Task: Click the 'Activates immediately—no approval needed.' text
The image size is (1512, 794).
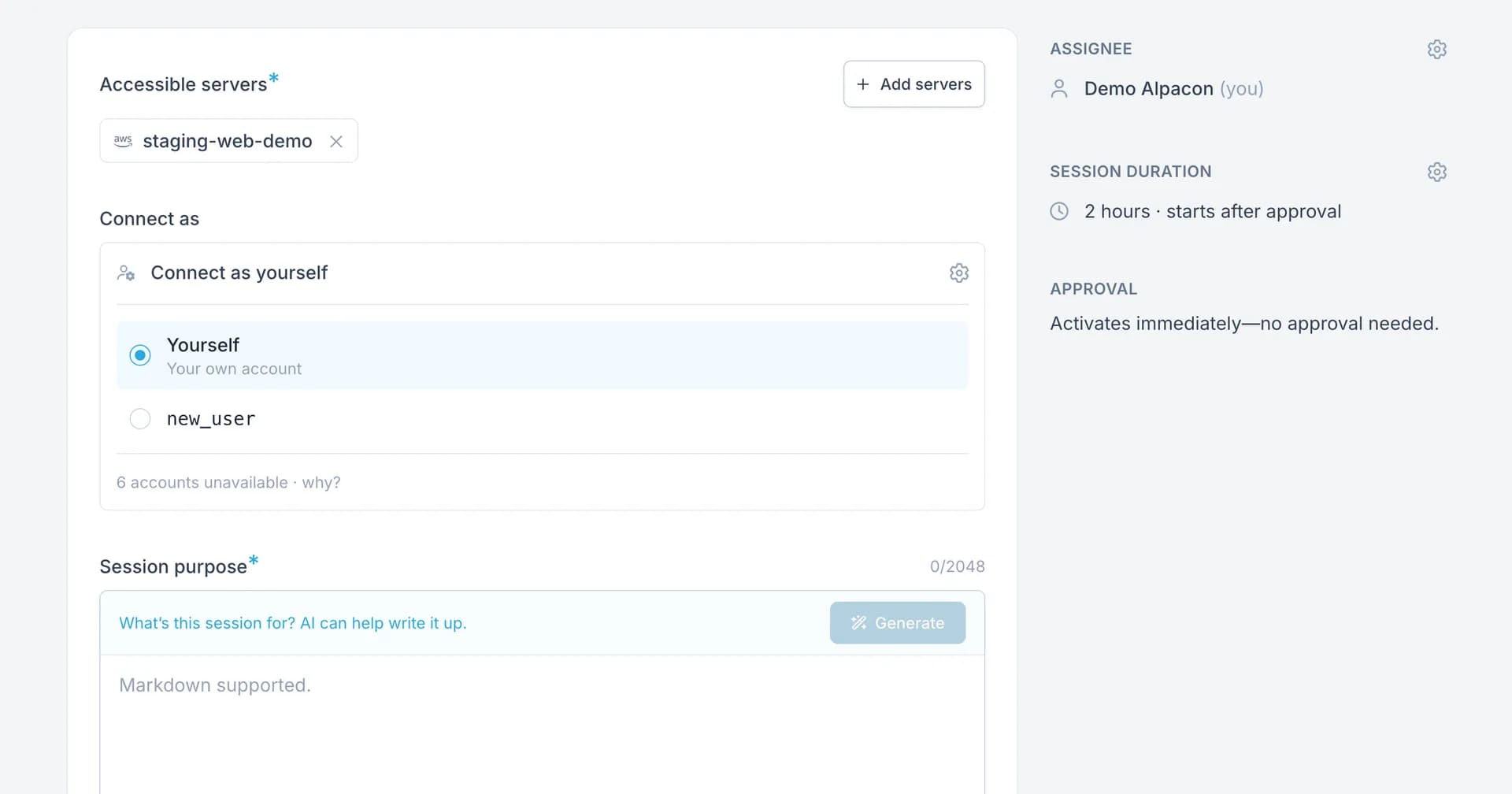Action: click(x=1244, y=324)
